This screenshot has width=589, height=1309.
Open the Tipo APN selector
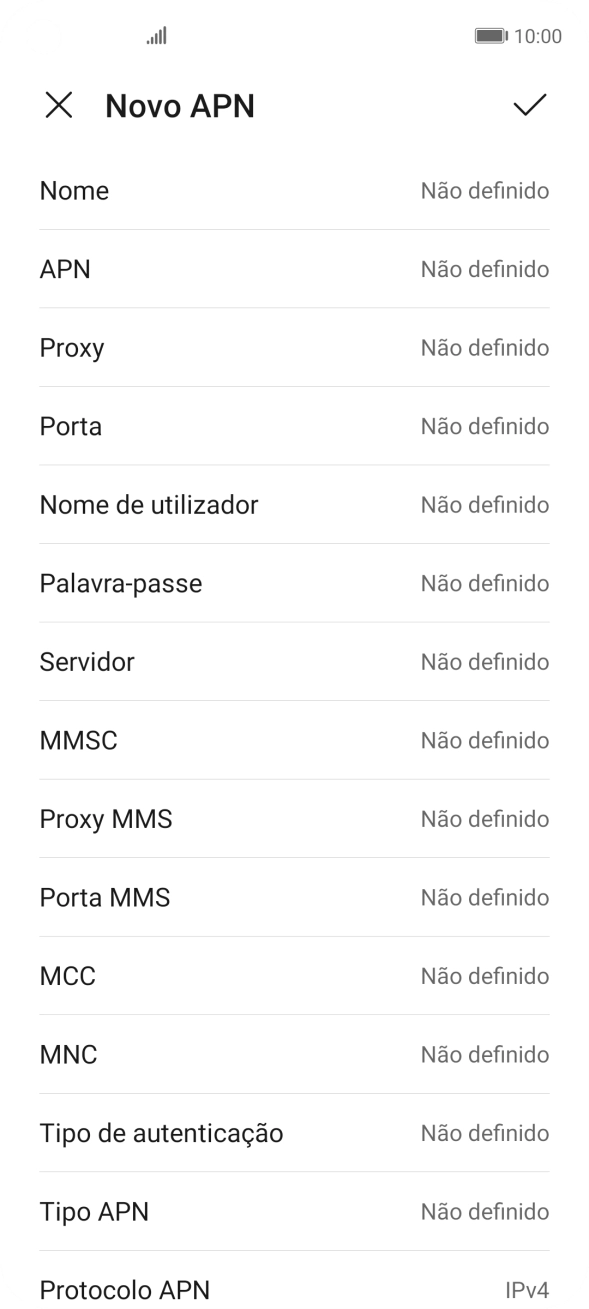294,1212
